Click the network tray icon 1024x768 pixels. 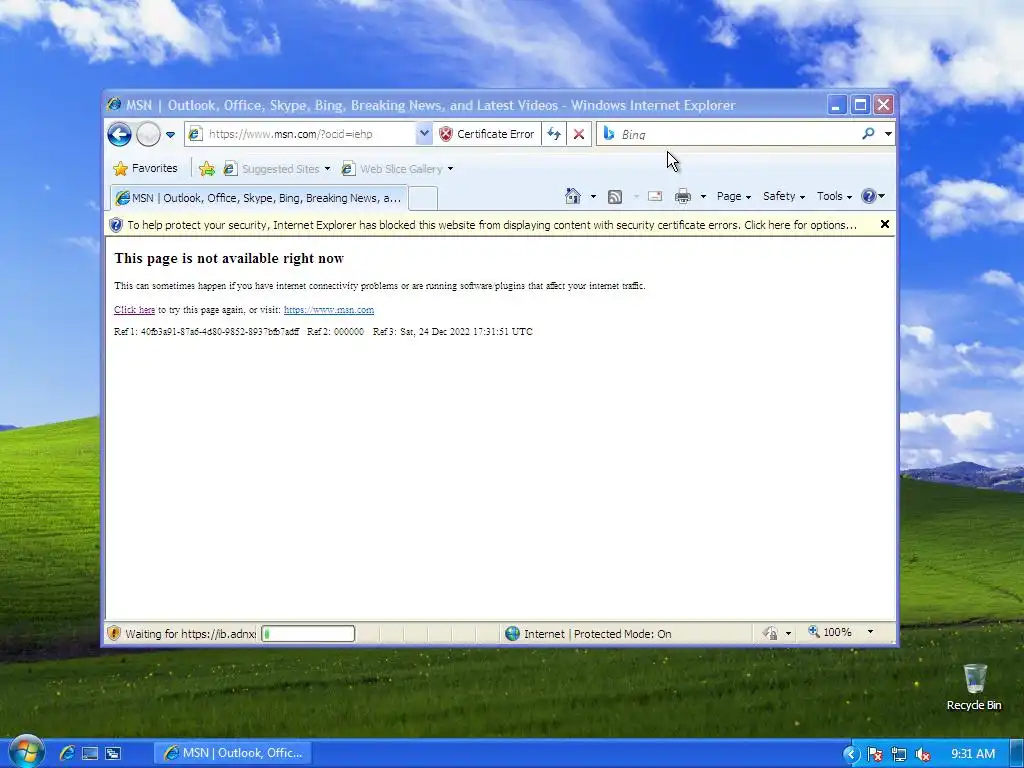(x=899, y=754)
